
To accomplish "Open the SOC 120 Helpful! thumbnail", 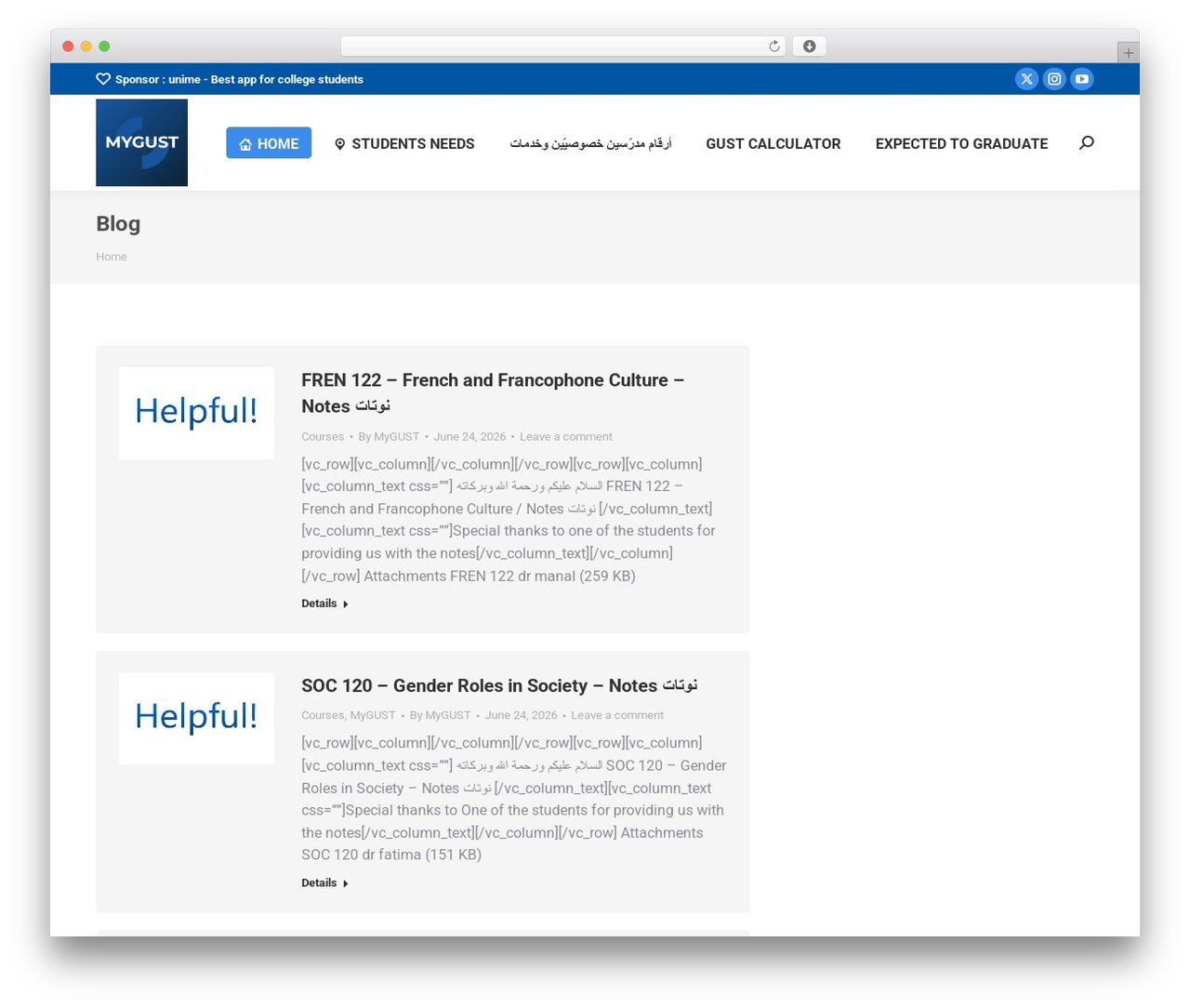I will [x=196, y=718].
